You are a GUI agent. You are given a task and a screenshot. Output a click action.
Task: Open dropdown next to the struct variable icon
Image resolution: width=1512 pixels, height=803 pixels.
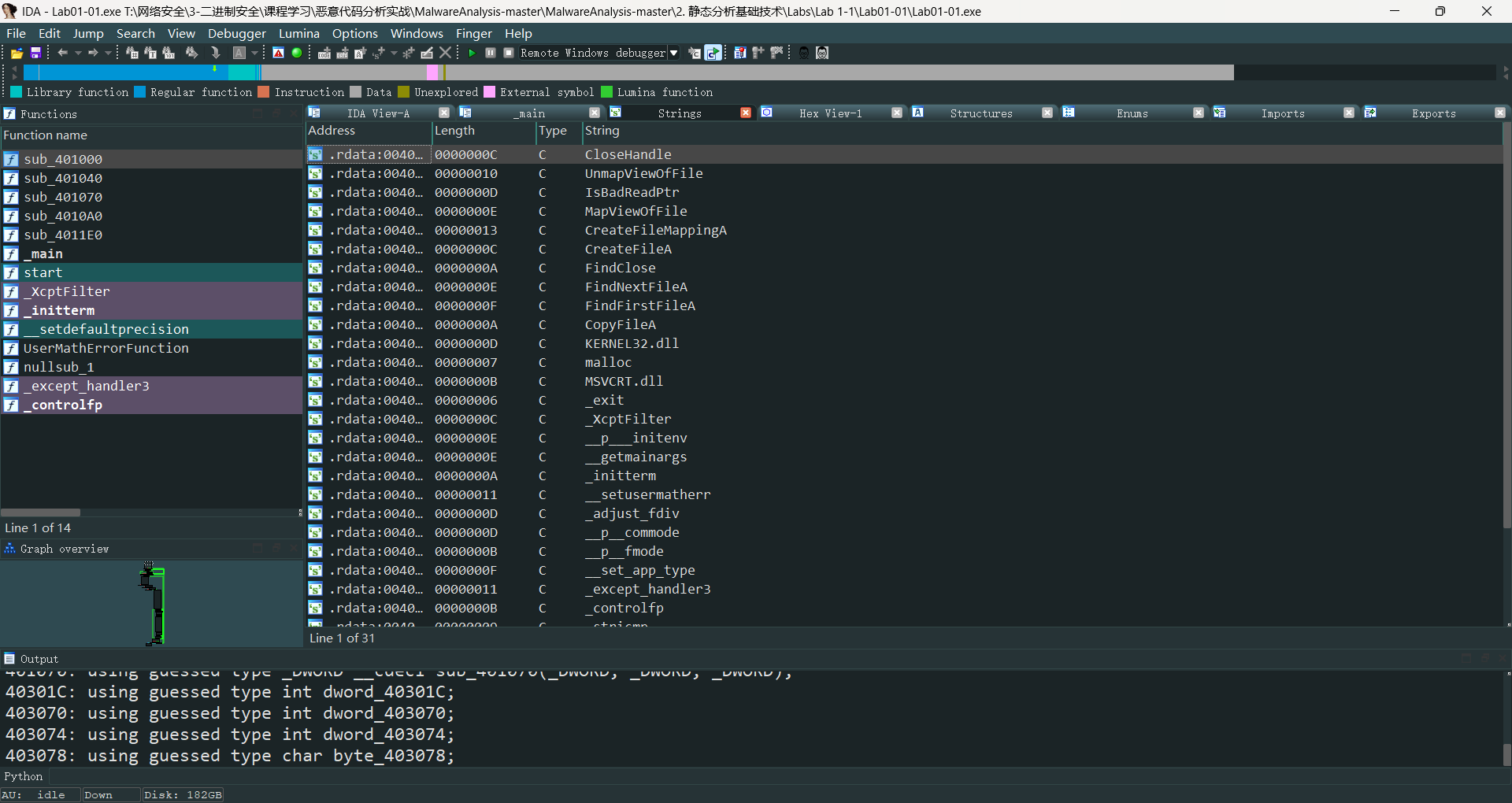pos(394,53)
